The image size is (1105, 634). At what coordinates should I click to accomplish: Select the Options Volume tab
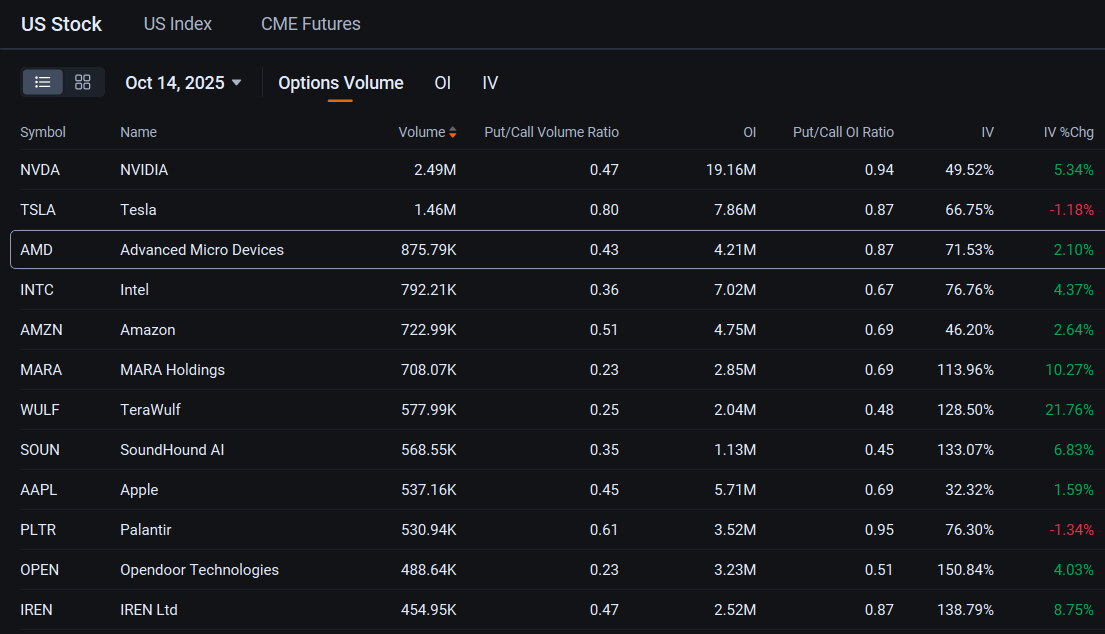click(340, 83)
